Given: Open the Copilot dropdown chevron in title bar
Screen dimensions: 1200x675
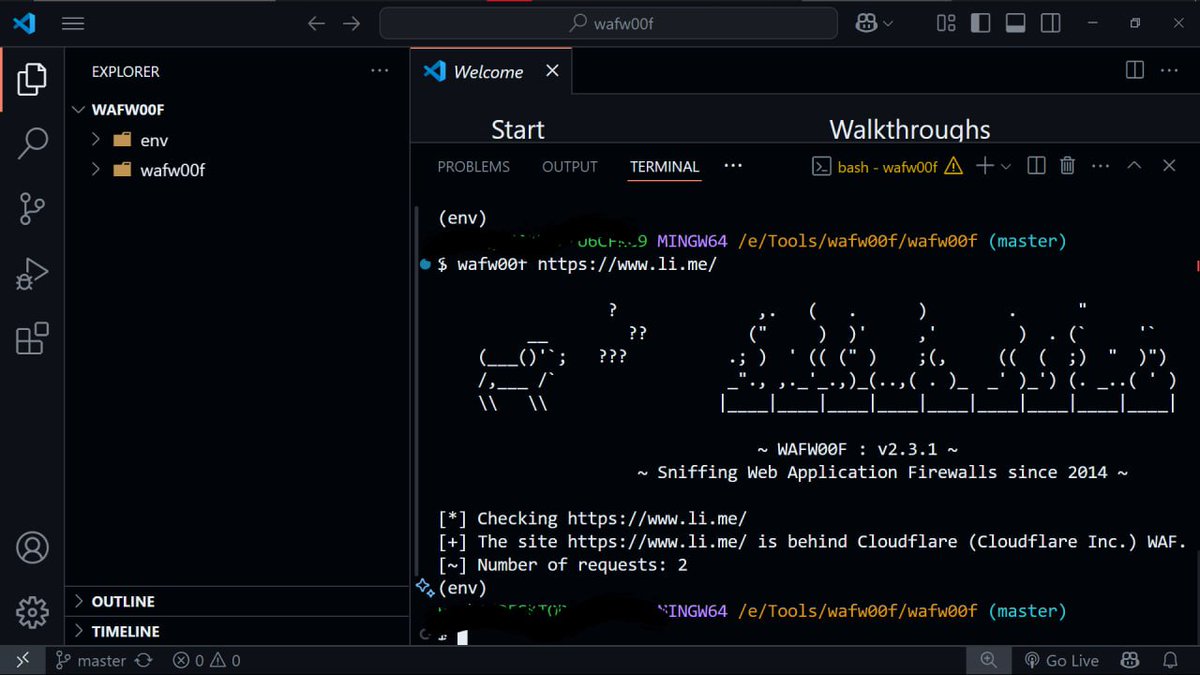Looking at the screenshot, I should (888, 23).
